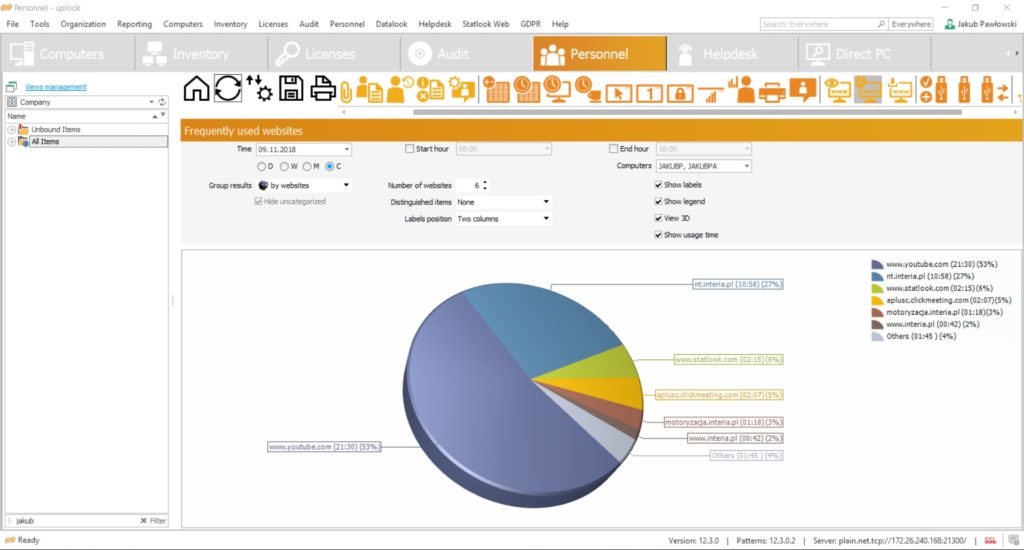Viewport: 1024px width, 550px height.
Task: Enable the Start hour checkbox
Action: point(409,149)
